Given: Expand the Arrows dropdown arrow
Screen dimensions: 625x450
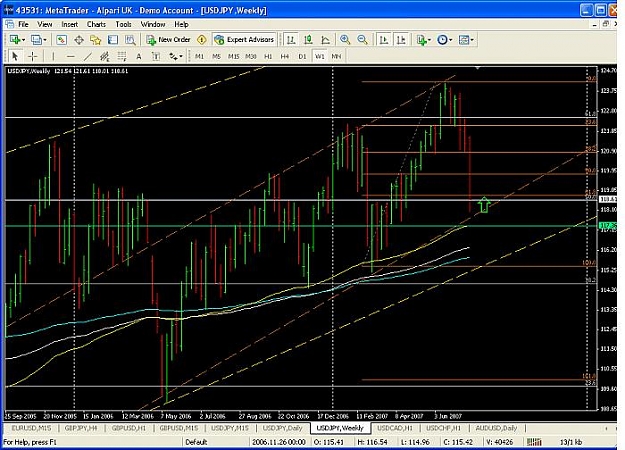Looking at the screenshot, I should (x=181, y=57).
